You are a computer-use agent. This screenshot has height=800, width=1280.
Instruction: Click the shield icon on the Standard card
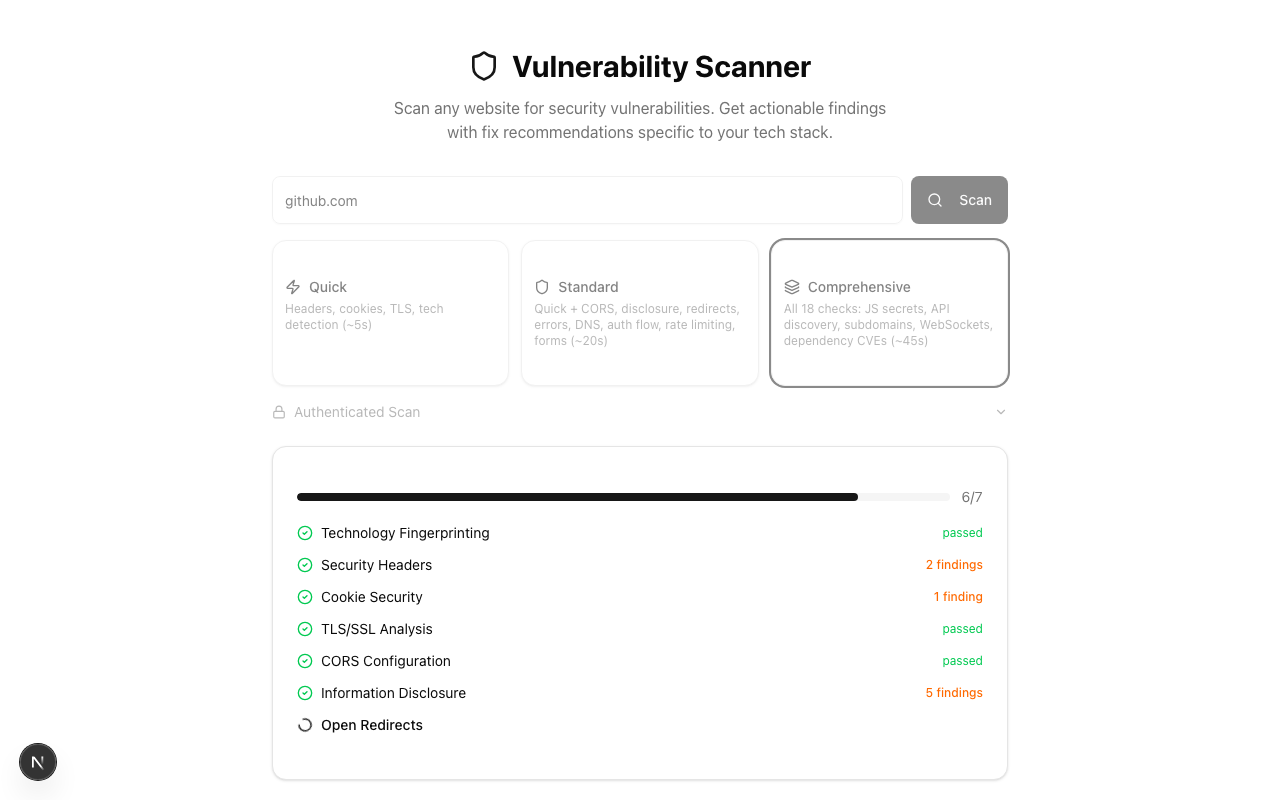(x=541, y=286)
